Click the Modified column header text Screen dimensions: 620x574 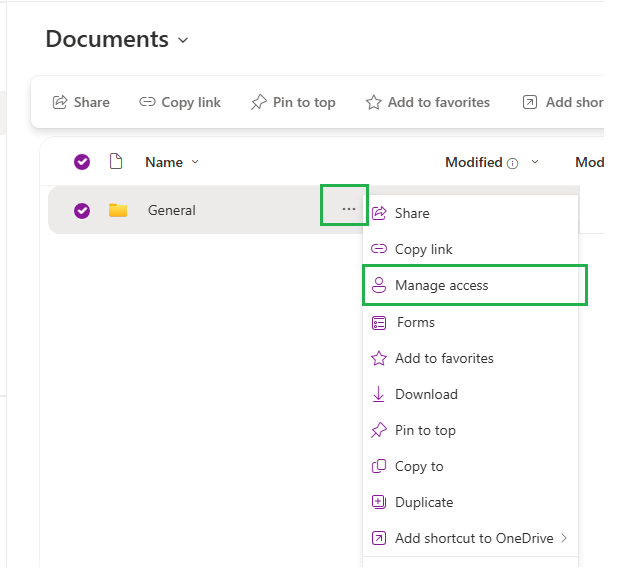[474, 162]
